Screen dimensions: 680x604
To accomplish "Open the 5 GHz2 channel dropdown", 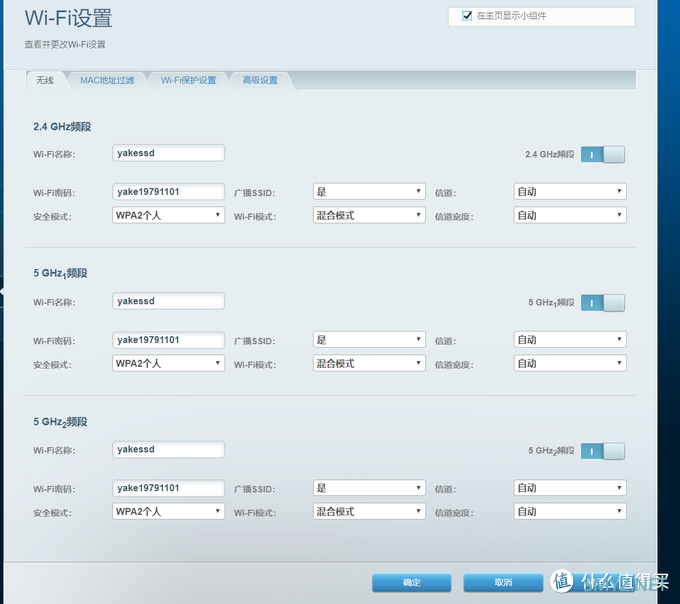I will (x=570, y=488).
